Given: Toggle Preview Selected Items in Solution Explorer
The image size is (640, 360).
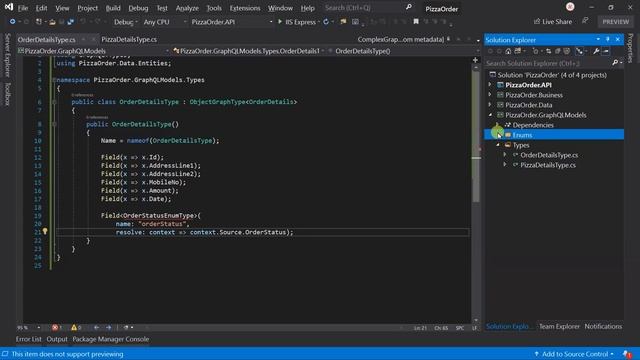Looking at the screenshot, I should (606, 51).
